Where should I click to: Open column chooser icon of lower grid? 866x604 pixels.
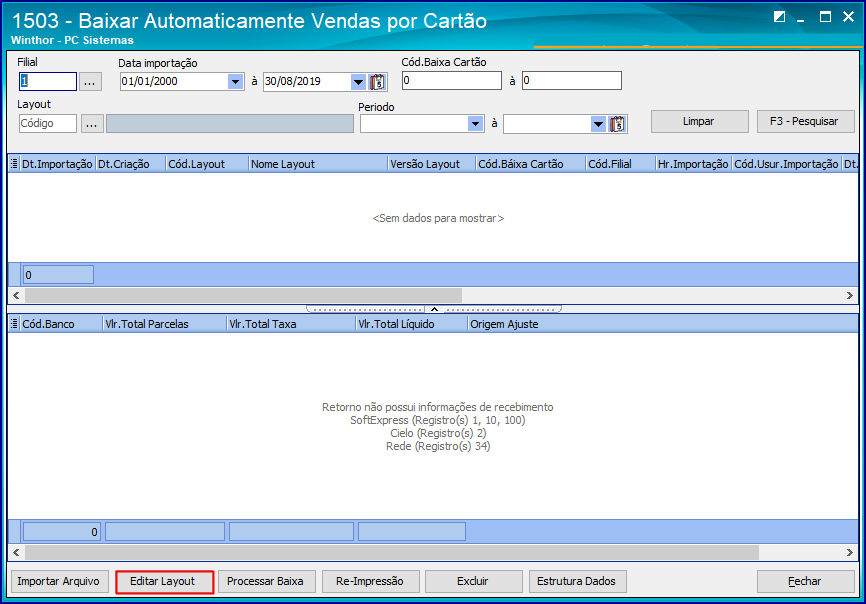click(14, 324)
